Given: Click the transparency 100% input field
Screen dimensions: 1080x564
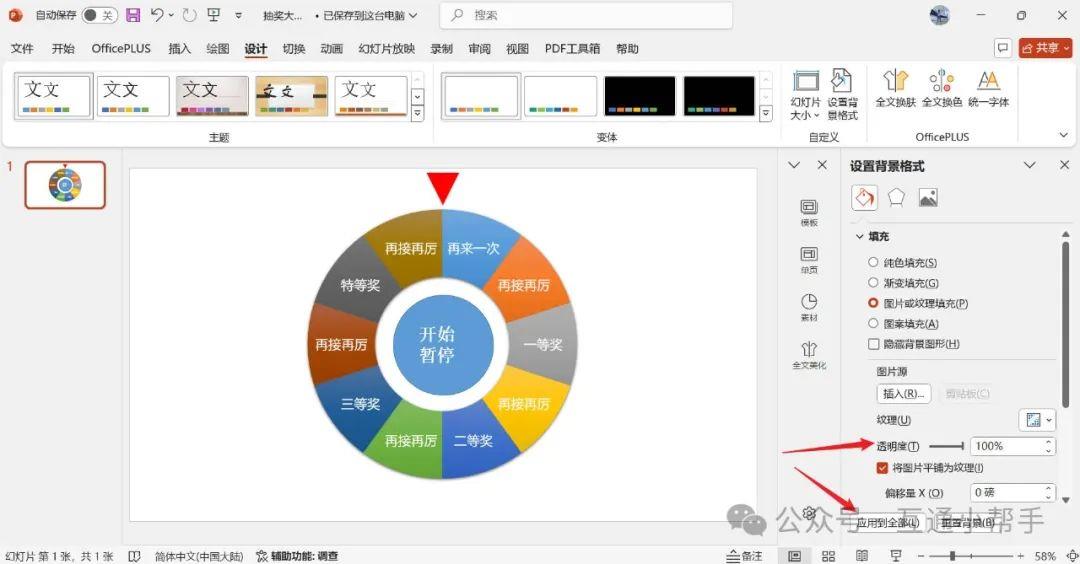Looking at the screenshot, I should click(1006, 446).
